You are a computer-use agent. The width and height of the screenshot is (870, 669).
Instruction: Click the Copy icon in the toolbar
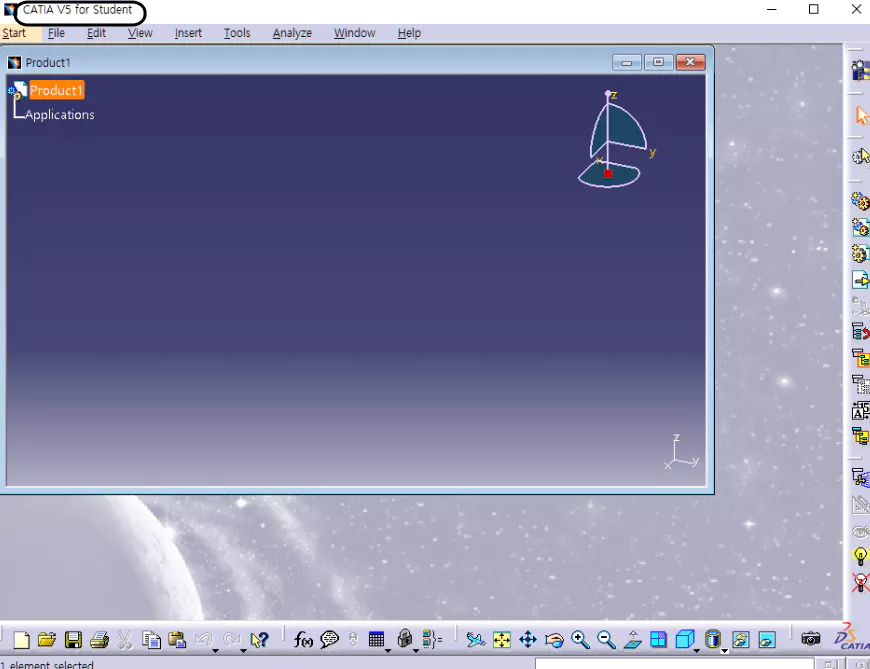point(151,640)
